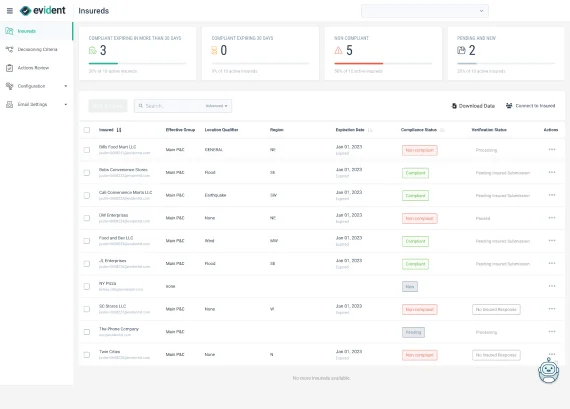This screenshot has height=409, width=570.
Task: Click the Earthquake location qualifier cell
Action: [x=215, y=195]
